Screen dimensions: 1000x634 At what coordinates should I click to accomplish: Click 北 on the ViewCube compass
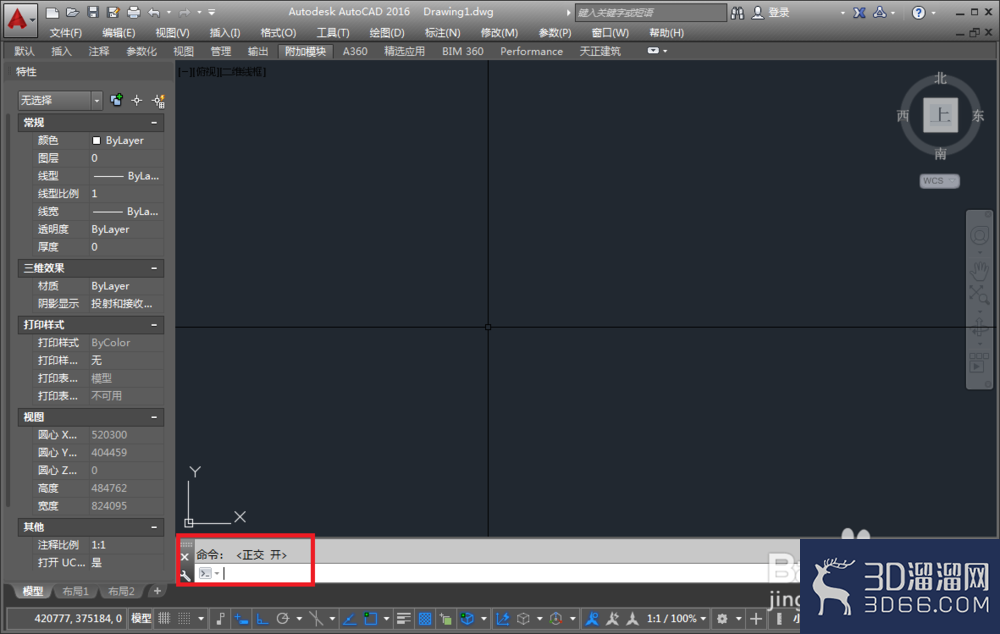941,78
